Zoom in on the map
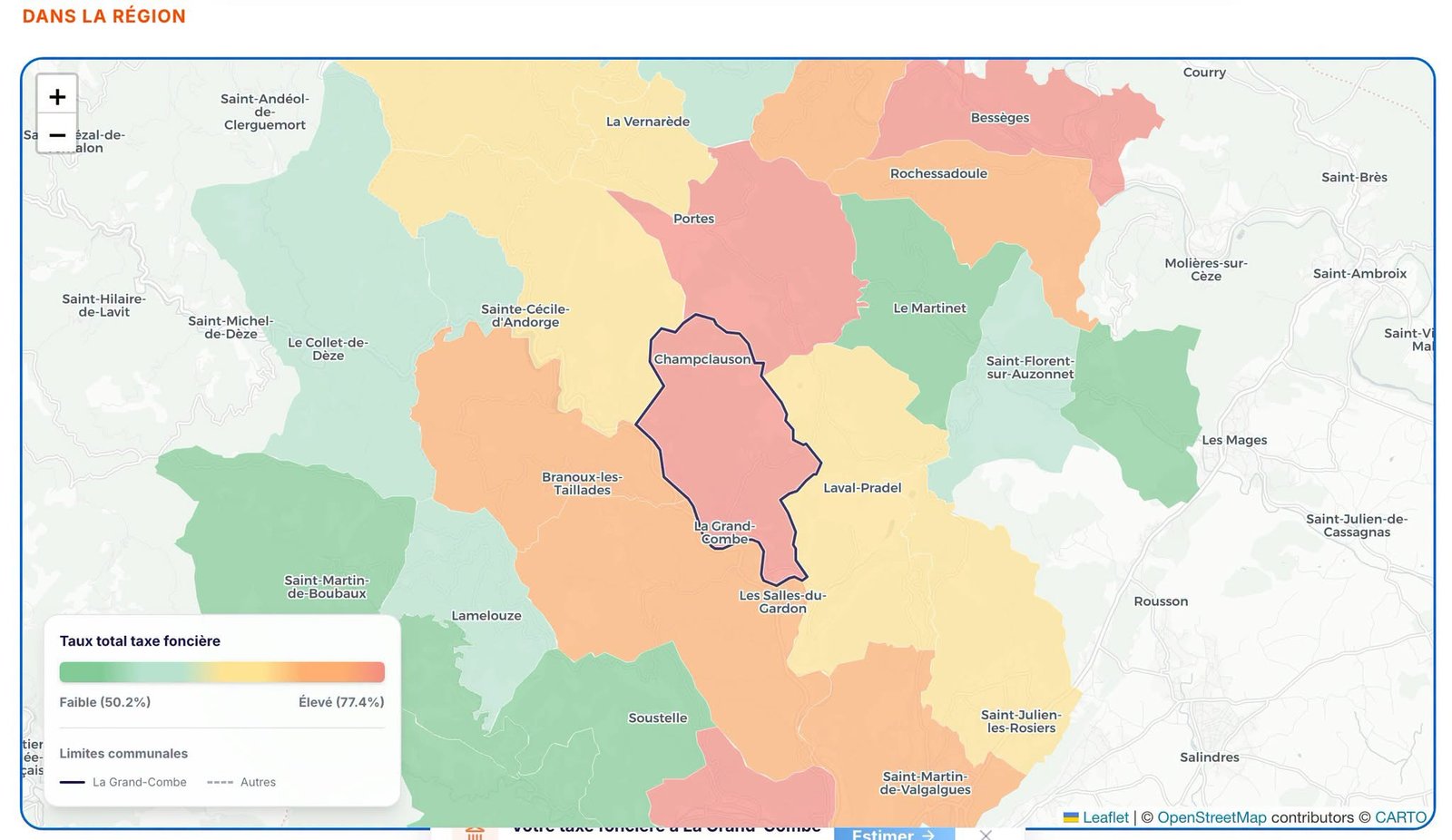The image size is (1452, 840). [x=57, y=96]
